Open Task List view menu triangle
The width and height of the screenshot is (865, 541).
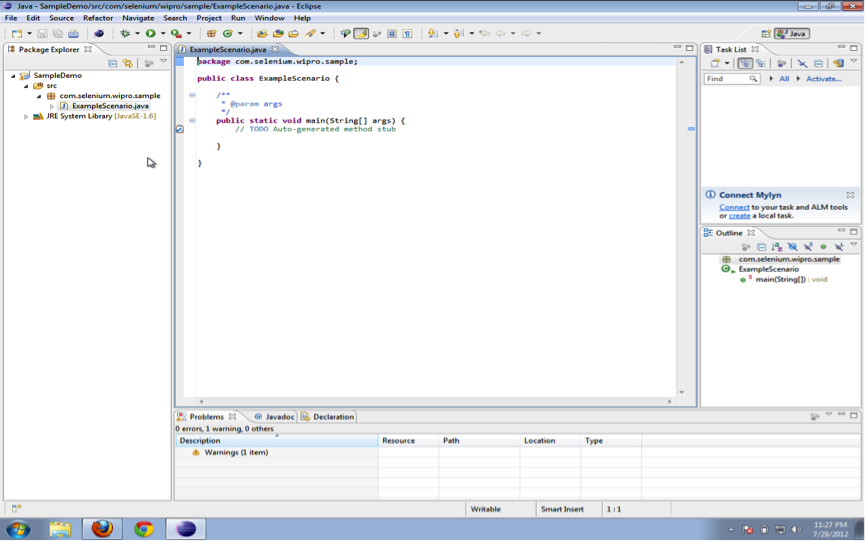coord(853,62)
